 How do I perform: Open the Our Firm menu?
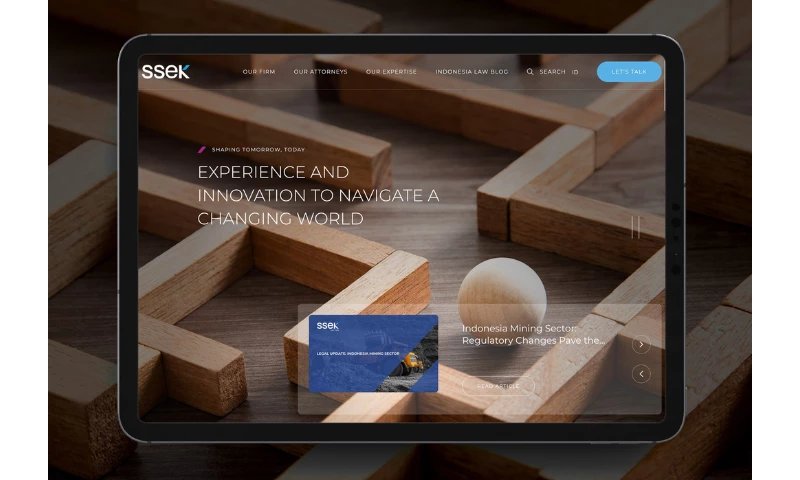click(259, 72)
